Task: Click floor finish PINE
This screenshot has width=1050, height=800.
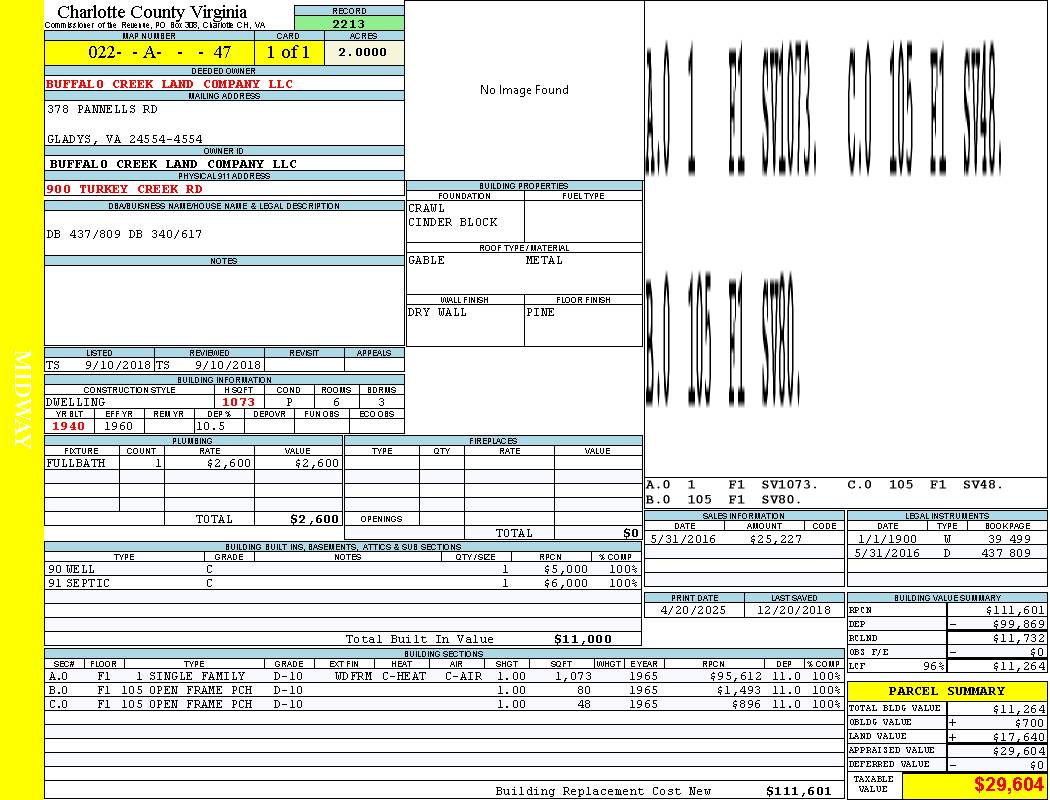Action: [540, 313]
